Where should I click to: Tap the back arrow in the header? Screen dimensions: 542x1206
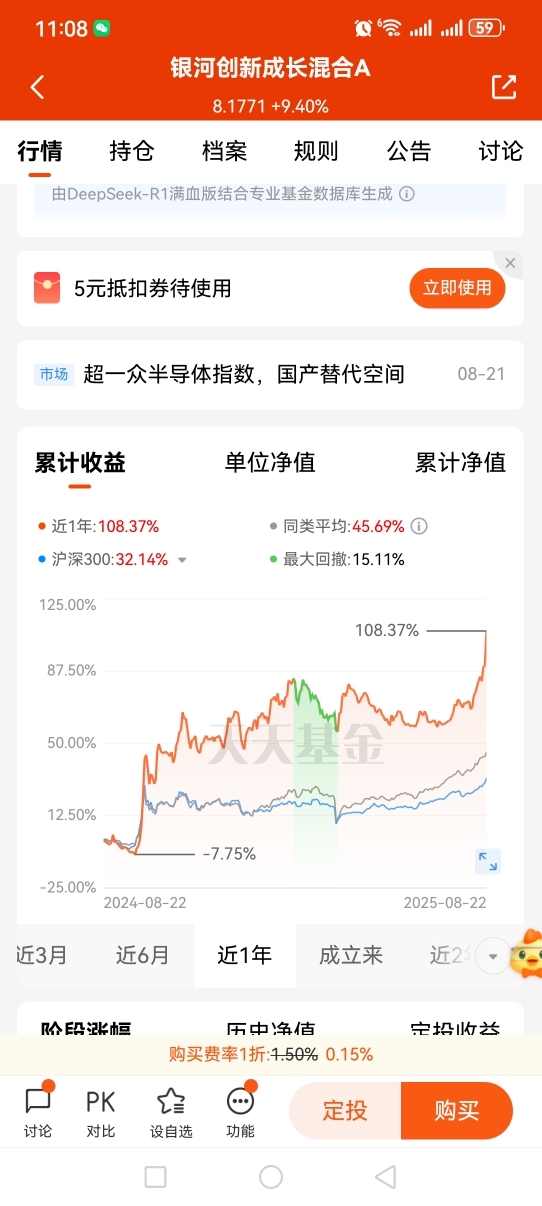pos(37,87)
